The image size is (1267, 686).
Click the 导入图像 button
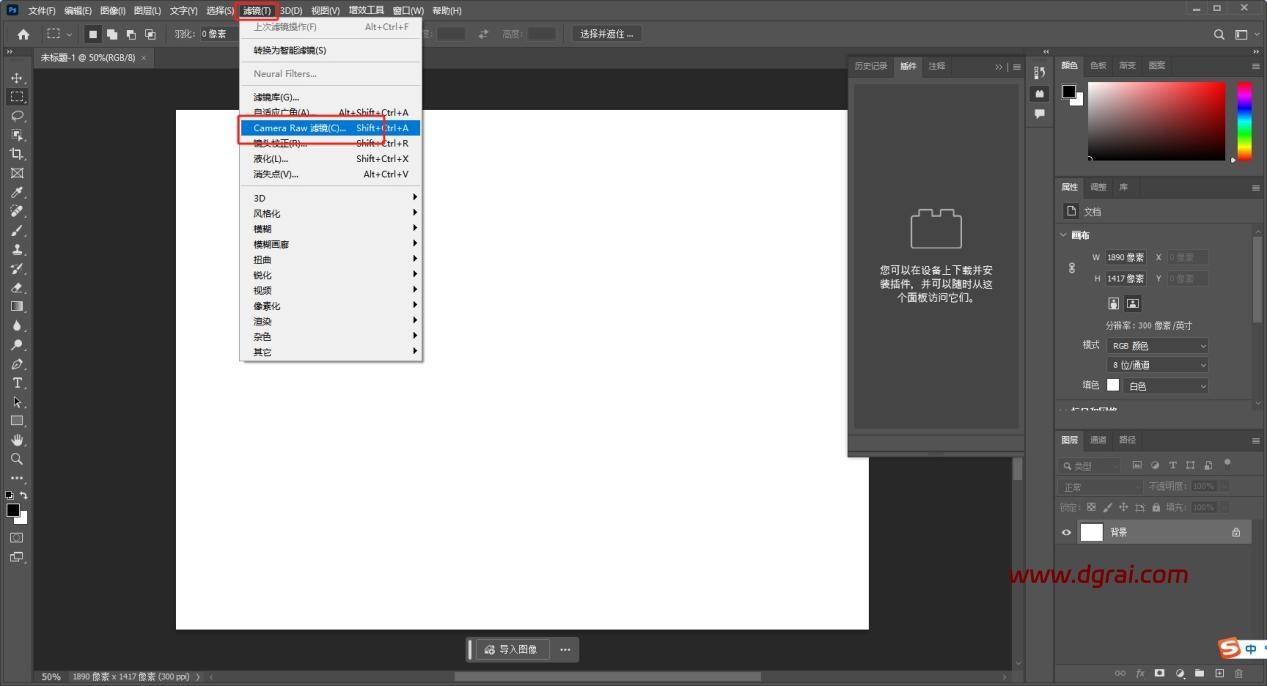[x=512, y=649]
